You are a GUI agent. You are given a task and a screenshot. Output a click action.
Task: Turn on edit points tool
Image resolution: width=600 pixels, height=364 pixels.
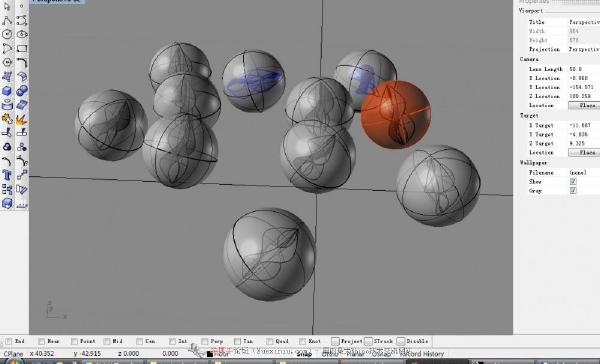(x=7, y=161)
